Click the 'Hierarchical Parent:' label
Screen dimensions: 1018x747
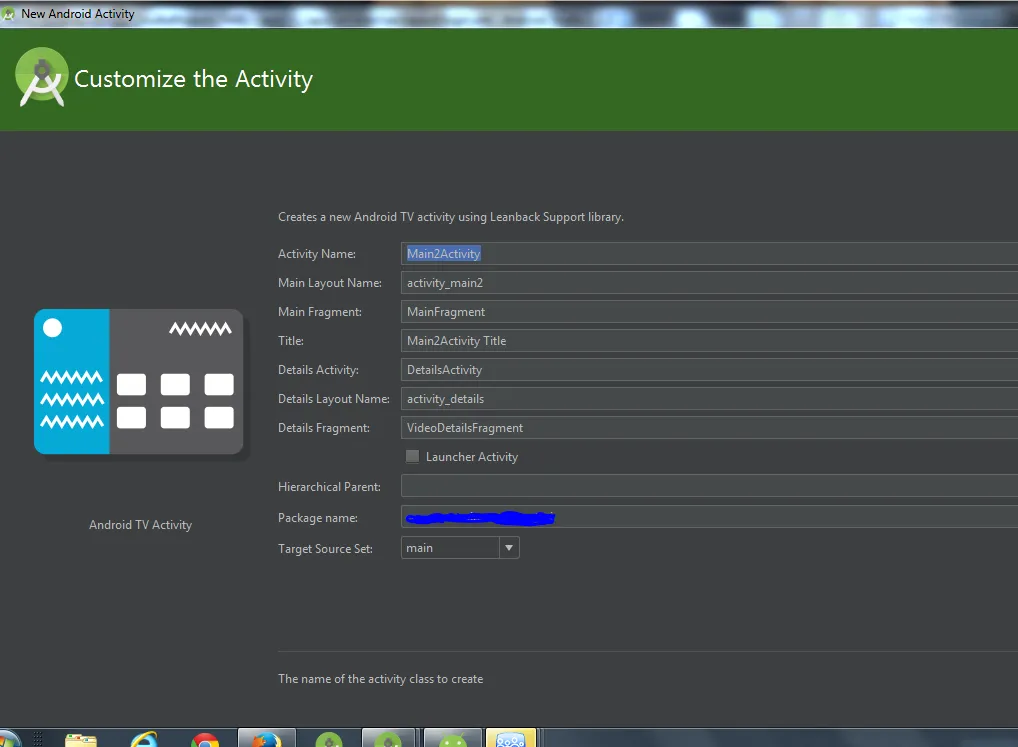(329, 487)
